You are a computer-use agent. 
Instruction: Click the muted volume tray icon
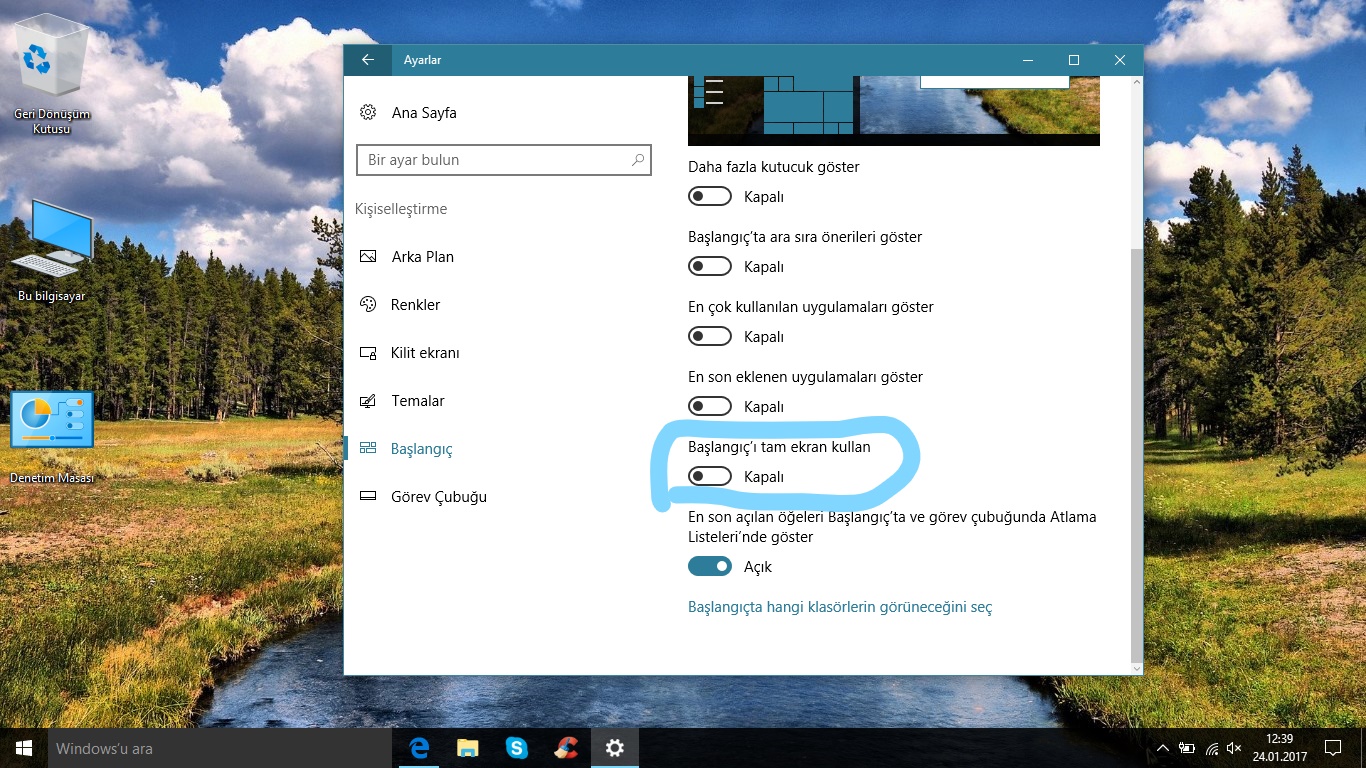coord(1235,748)
